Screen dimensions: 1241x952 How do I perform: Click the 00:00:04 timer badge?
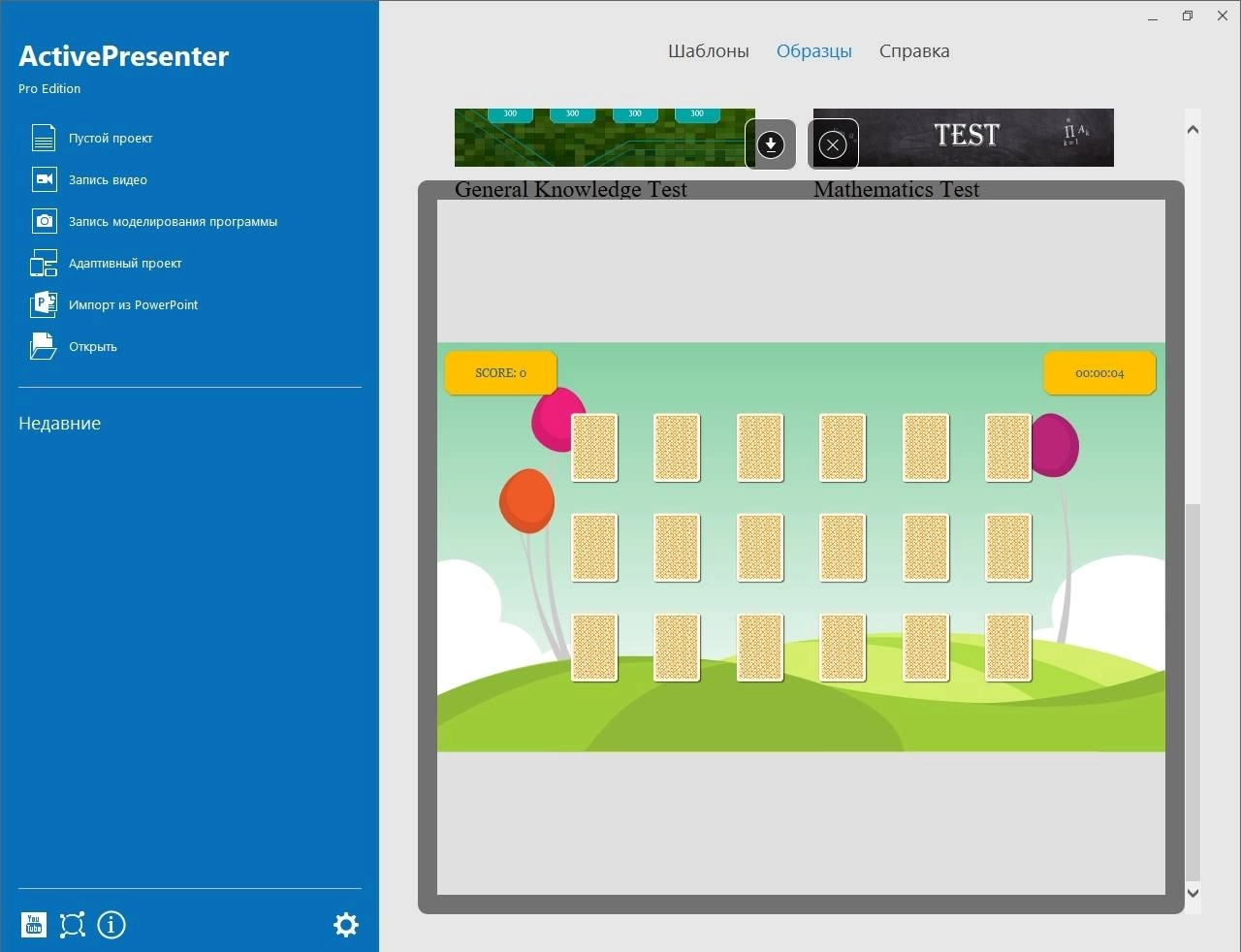[x=1099, y=373]
